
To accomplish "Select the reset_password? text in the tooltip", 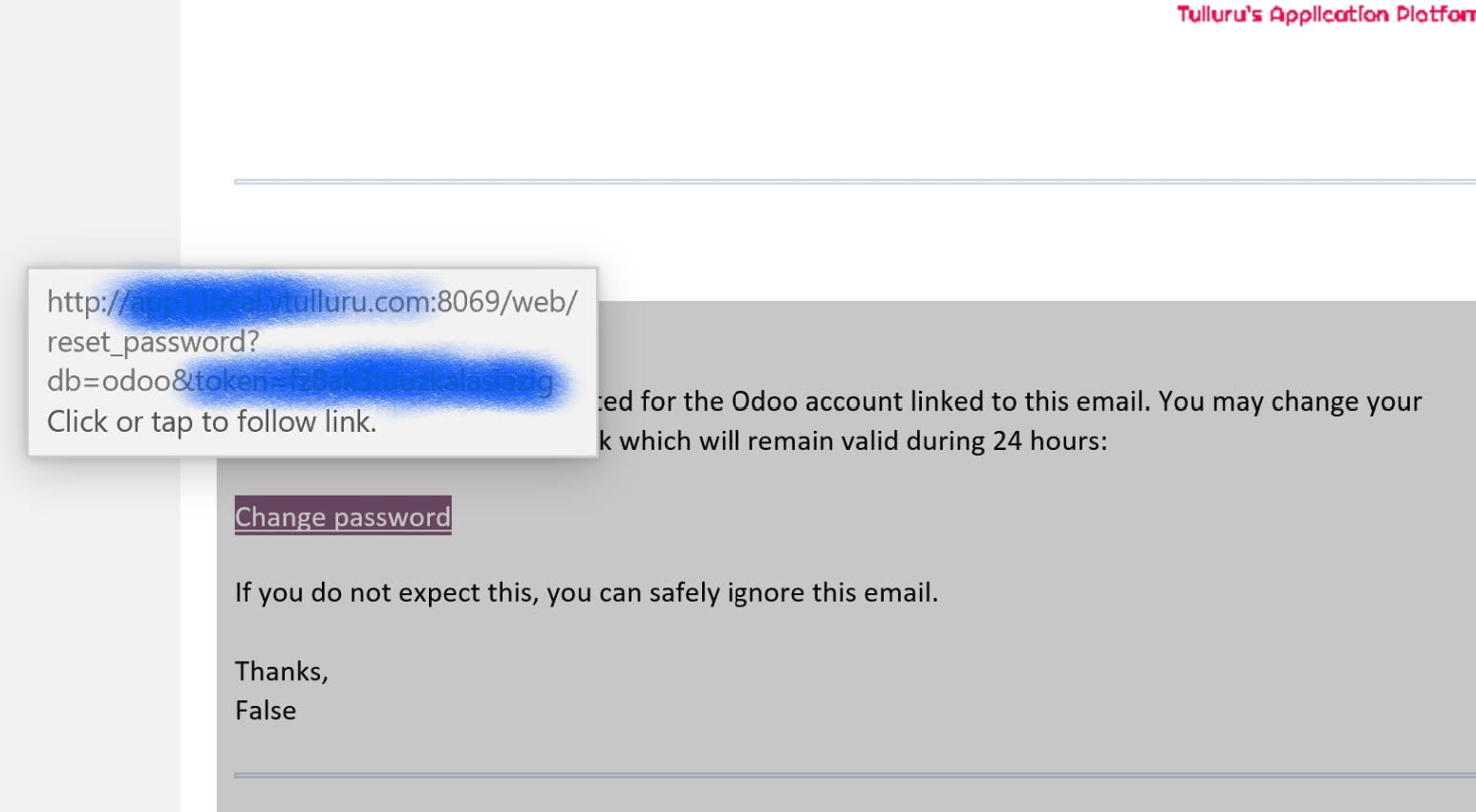I will click(x=153, y=341).
